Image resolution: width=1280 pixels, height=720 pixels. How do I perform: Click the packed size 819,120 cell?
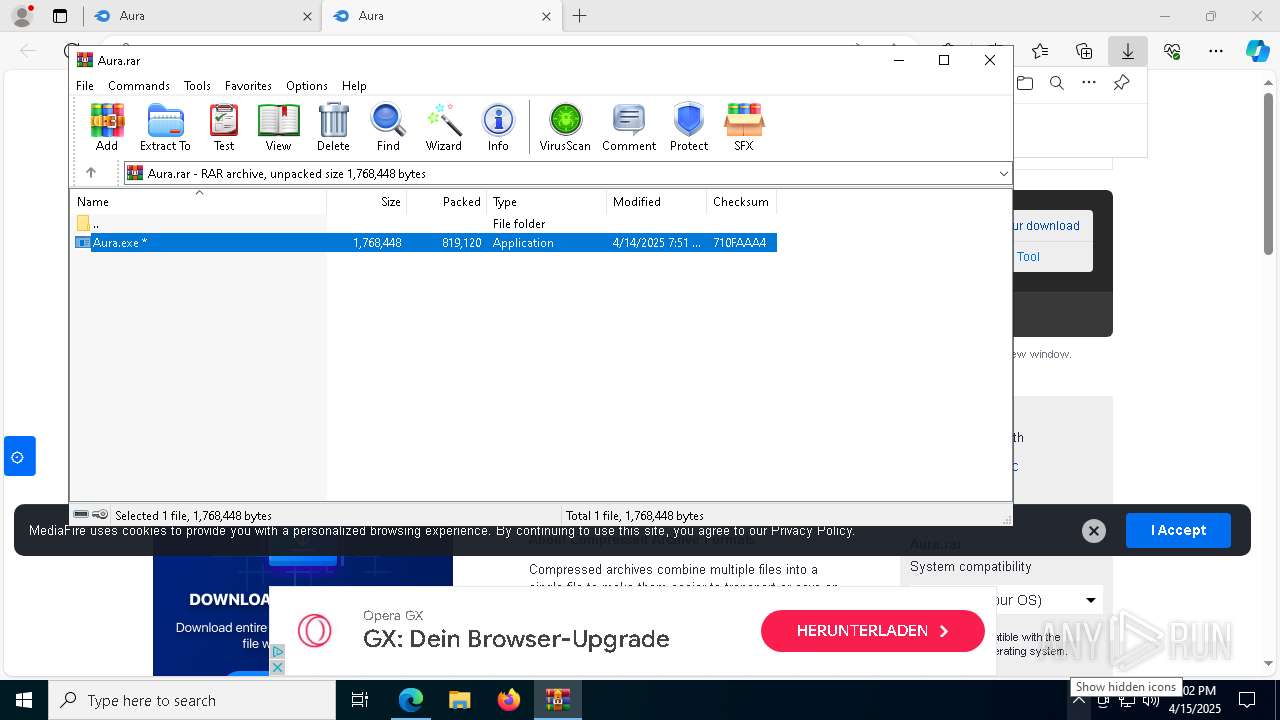pos(461,243)
